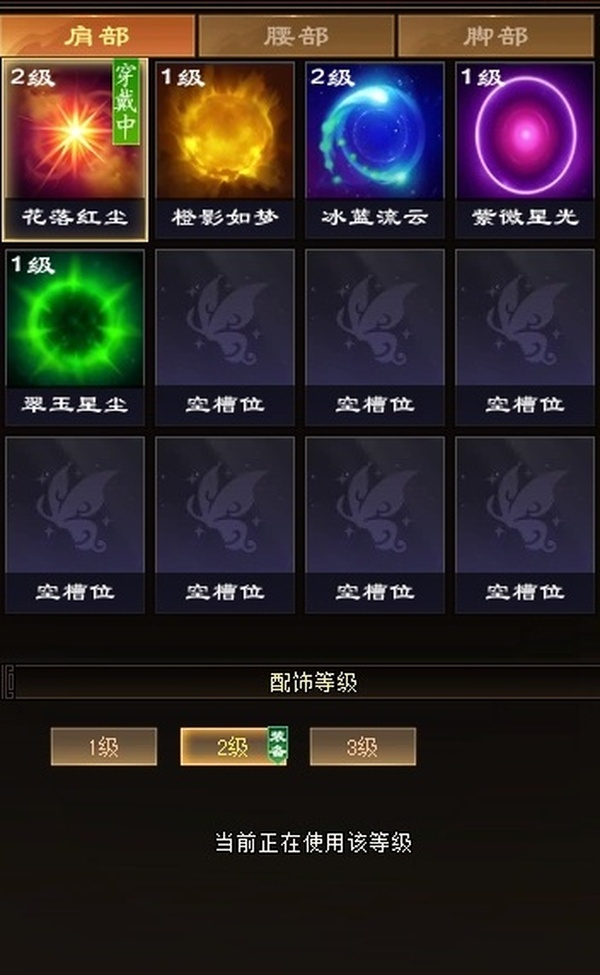Click the green 装备 tag on 2级
The width and height of the screenshot is (600, 975).
(x=277, y=744)
